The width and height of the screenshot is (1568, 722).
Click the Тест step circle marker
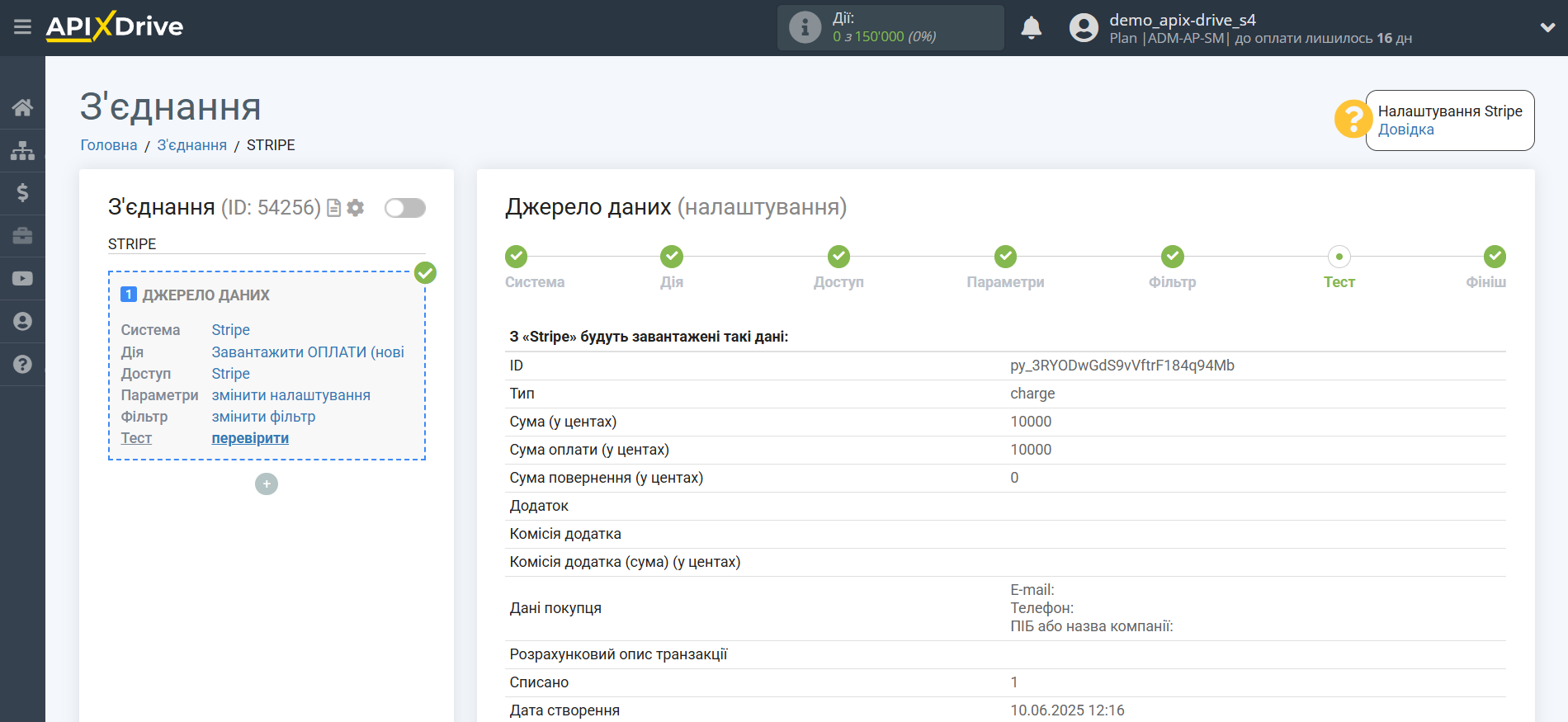point(1339,257)
